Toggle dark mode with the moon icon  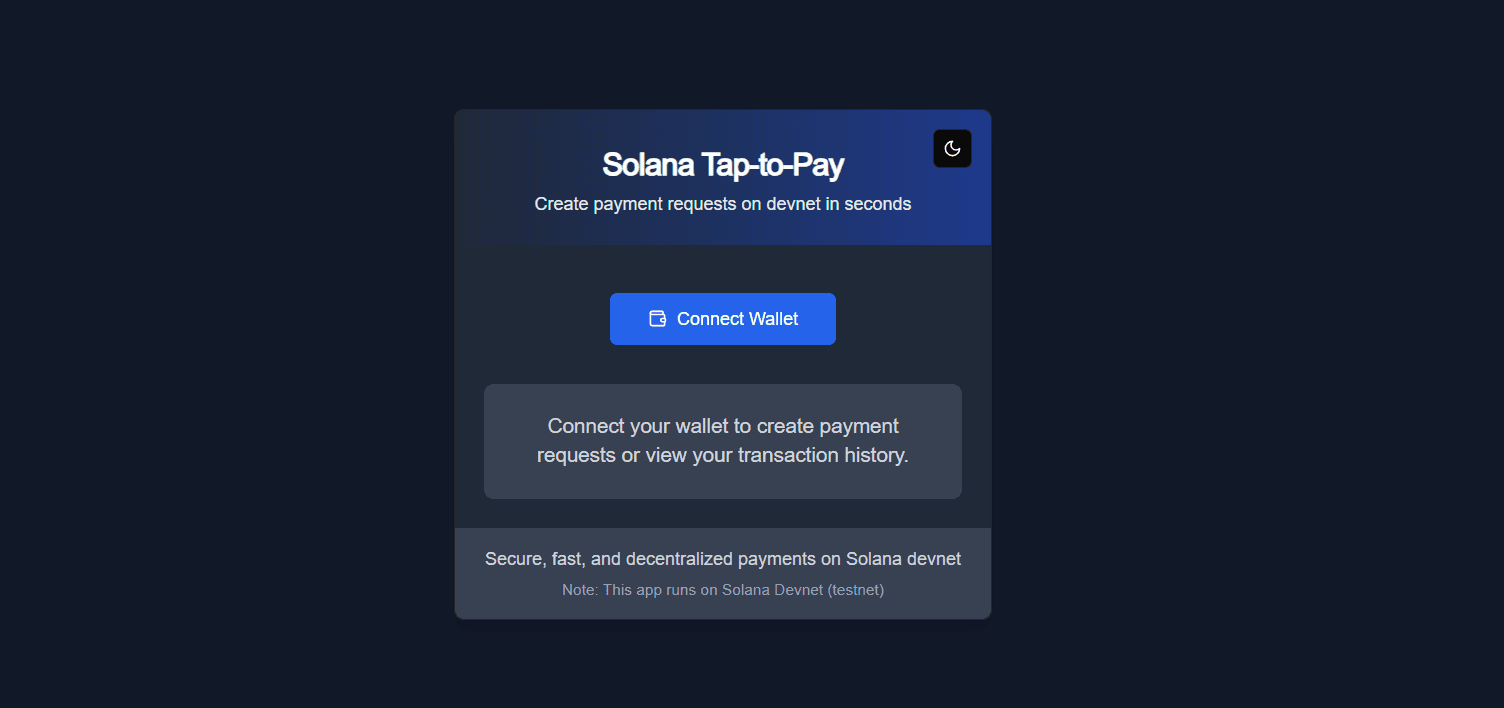pyautogui.click(x=952, y=149)
